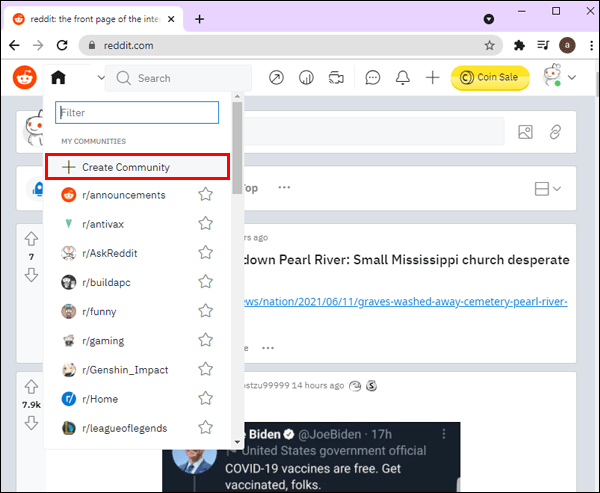
Task: Open a new browser tab
Action: point(199,19)
